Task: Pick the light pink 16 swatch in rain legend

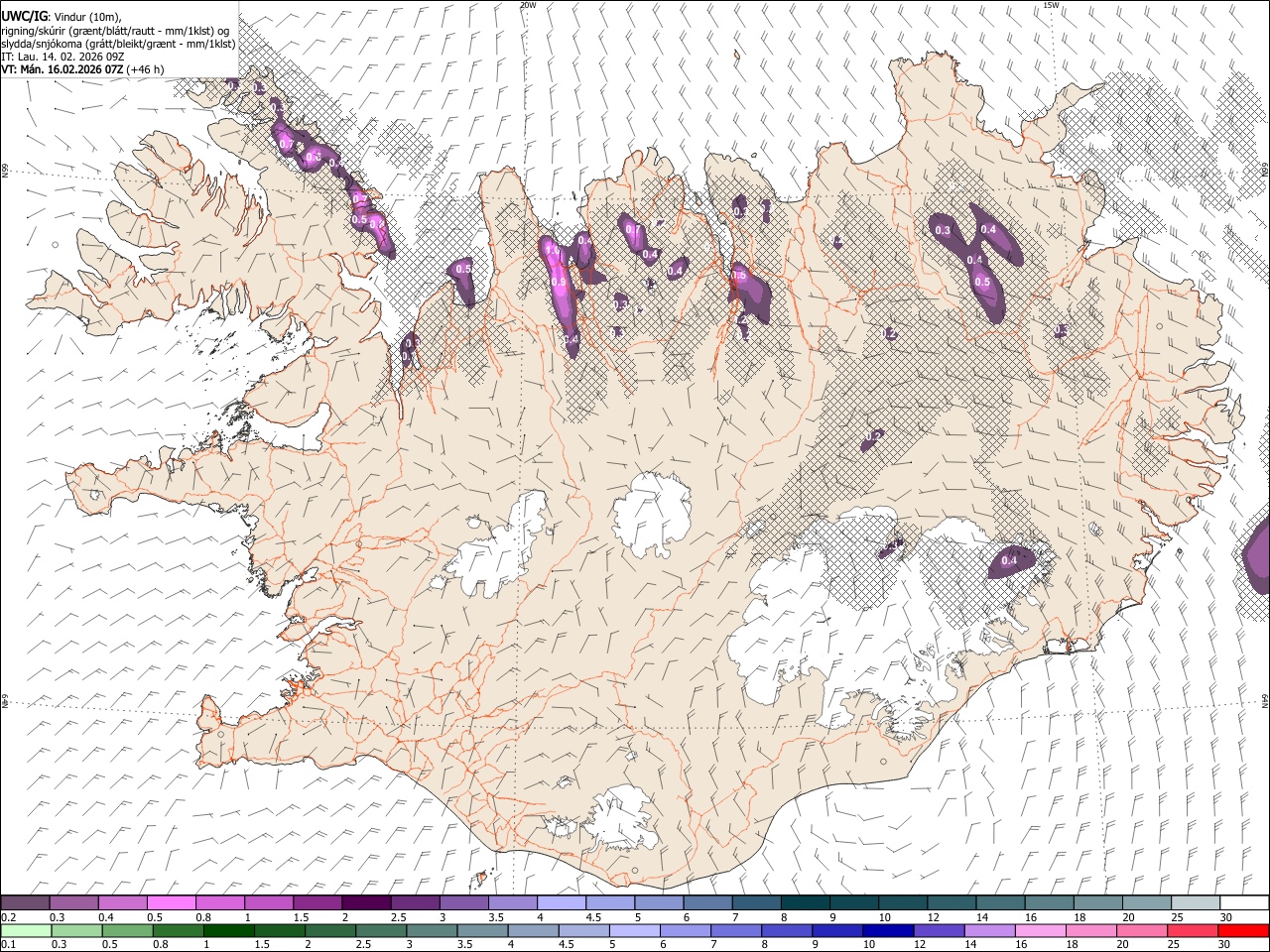Action: [x=1039, y=930]
